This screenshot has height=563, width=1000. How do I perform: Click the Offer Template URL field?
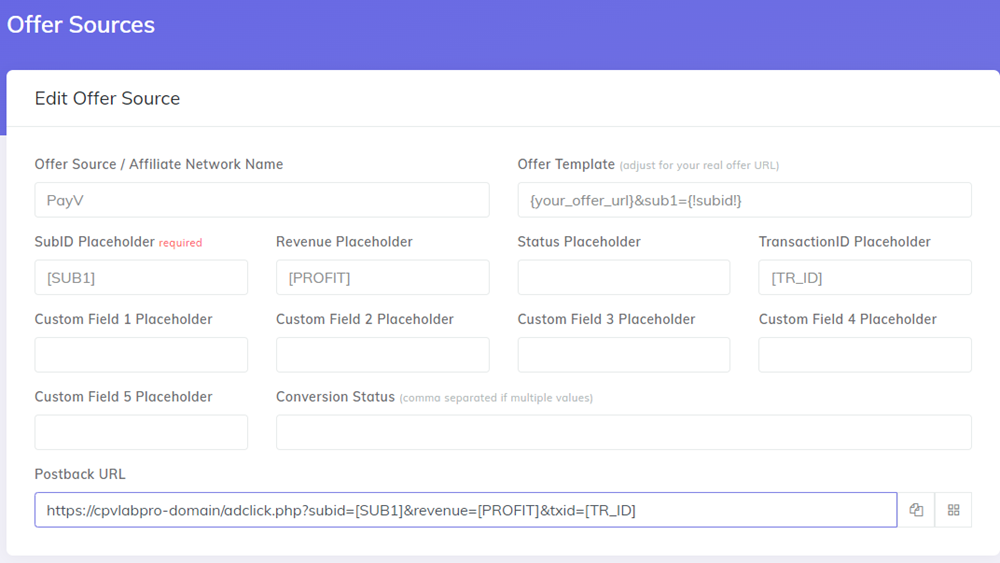coord(744,200)
